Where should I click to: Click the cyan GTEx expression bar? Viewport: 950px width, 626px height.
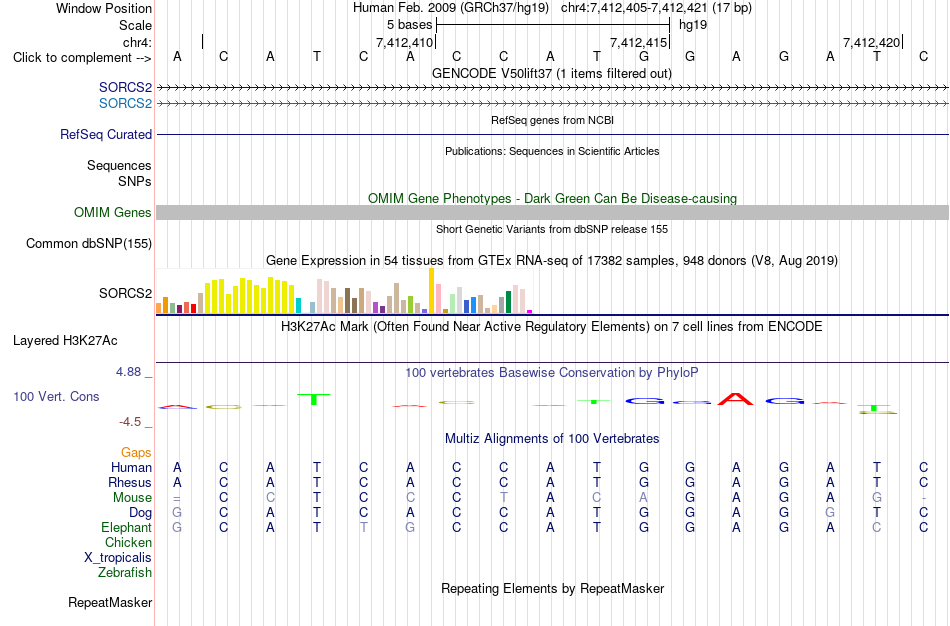(299, 305)
